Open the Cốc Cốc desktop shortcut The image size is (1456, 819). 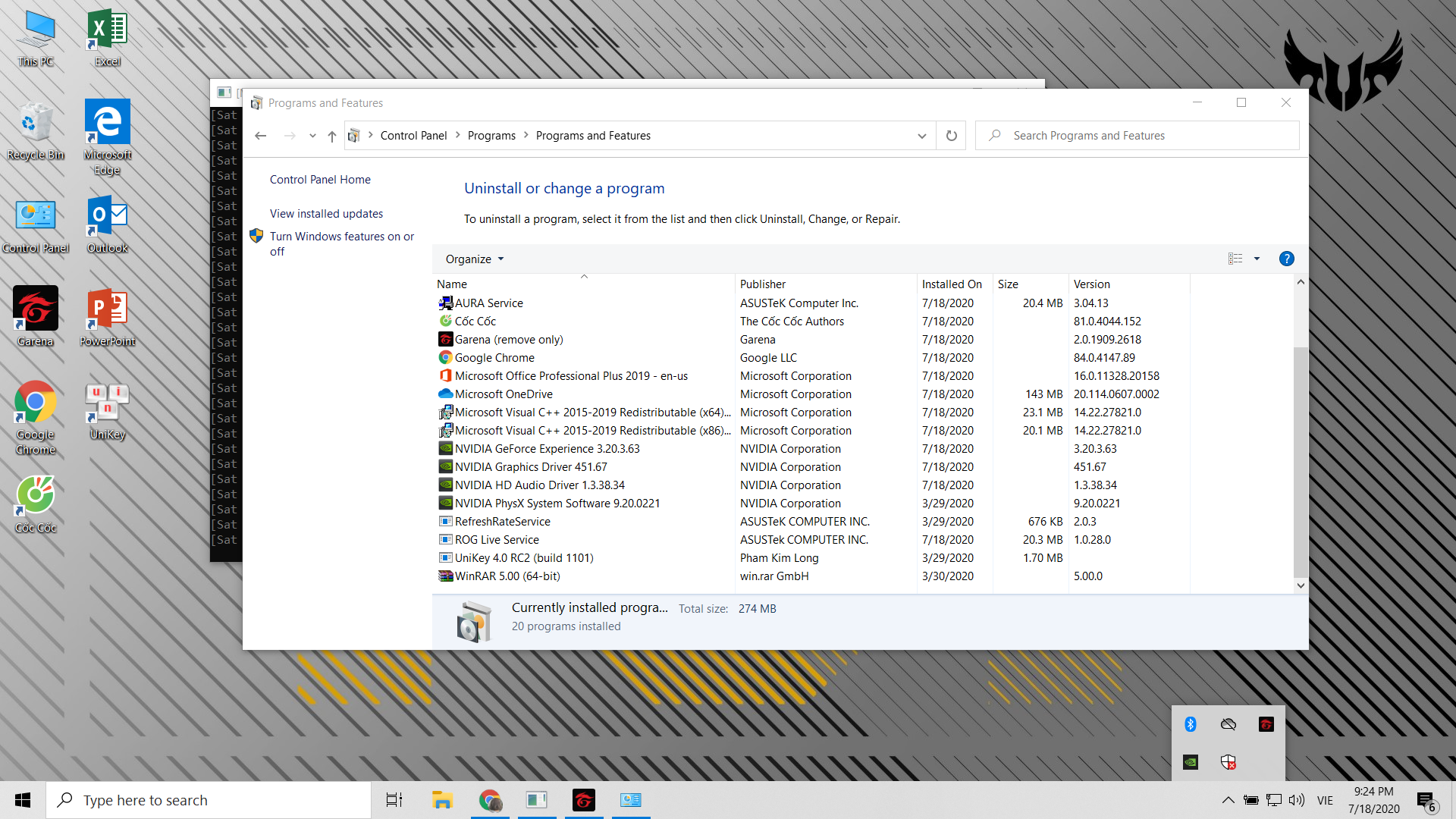tap(36, 505)
